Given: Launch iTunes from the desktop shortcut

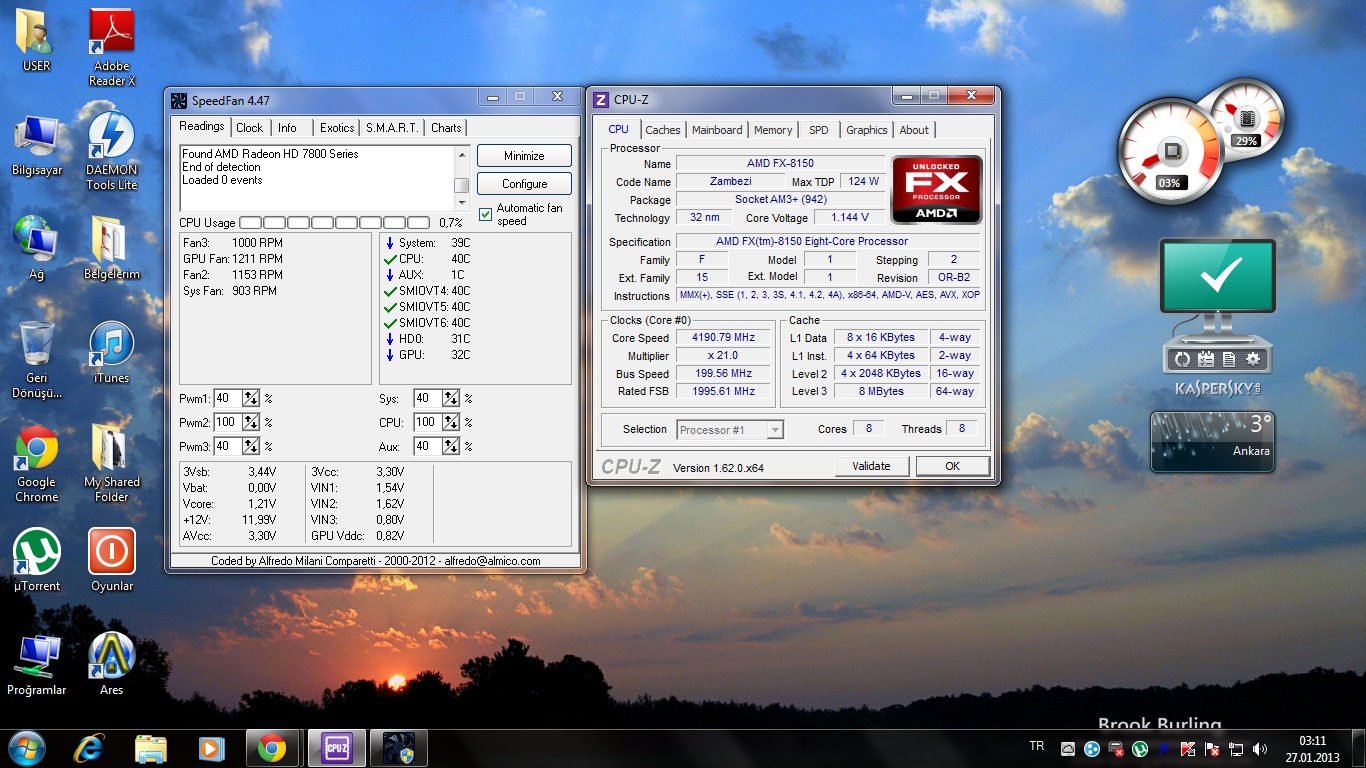Looking at the screenshot, I should pyautogui.click(x=112, y=353).
